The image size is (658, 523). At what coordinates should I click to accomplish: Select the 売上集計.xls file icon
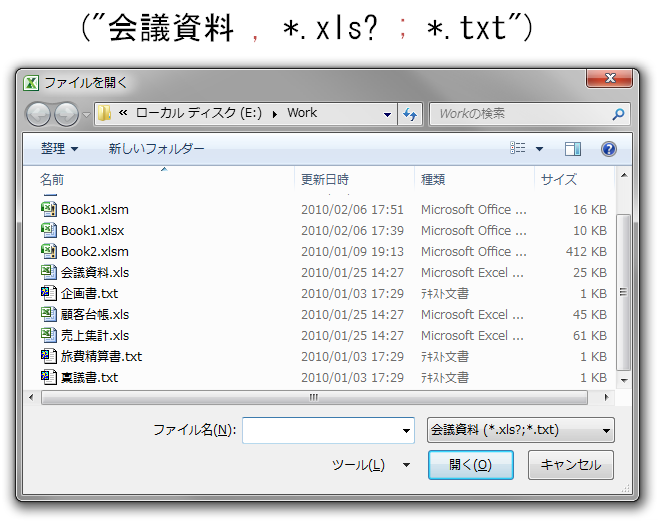point(49,335)
